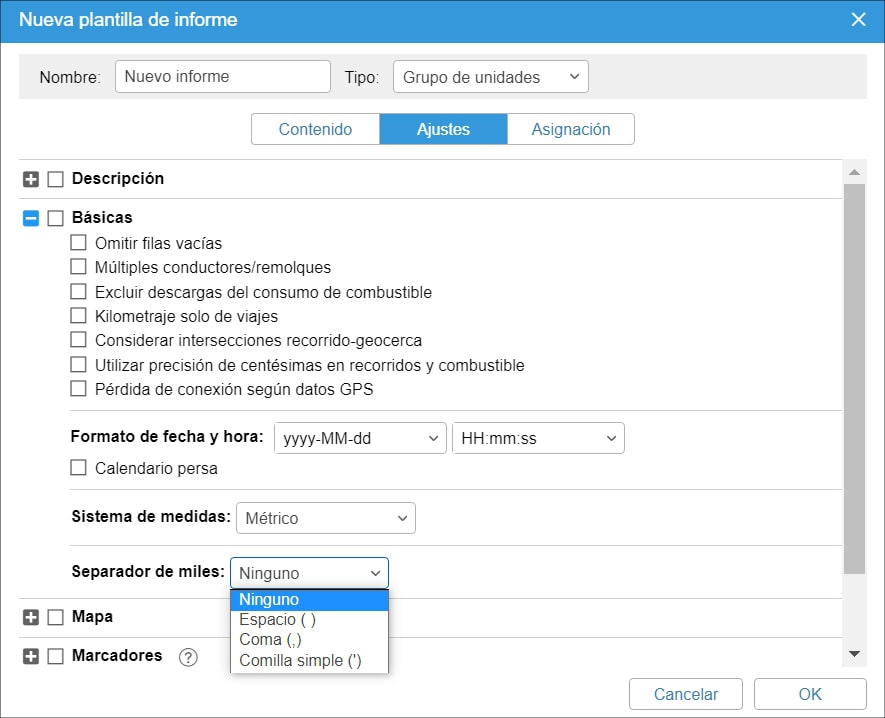Select "Coma (,)" as thousands separator
The image size is (885, 718).
click(x=271, y=639)
